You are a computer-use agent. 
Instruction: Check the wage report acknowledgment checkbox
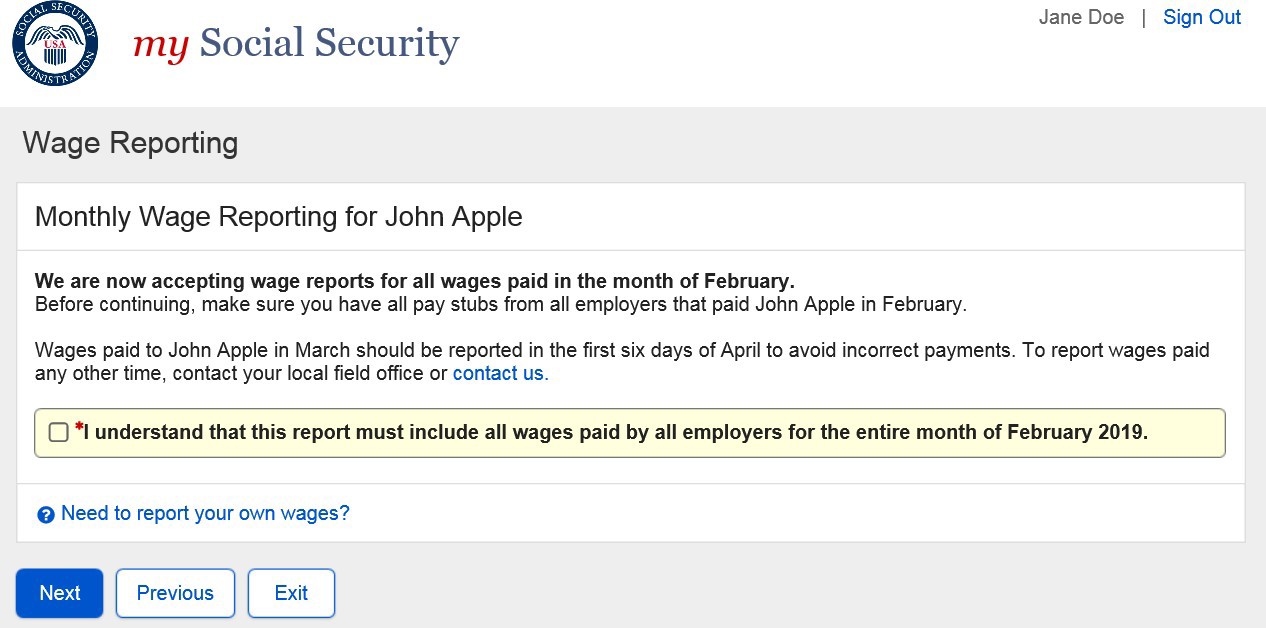click(59, 432)
